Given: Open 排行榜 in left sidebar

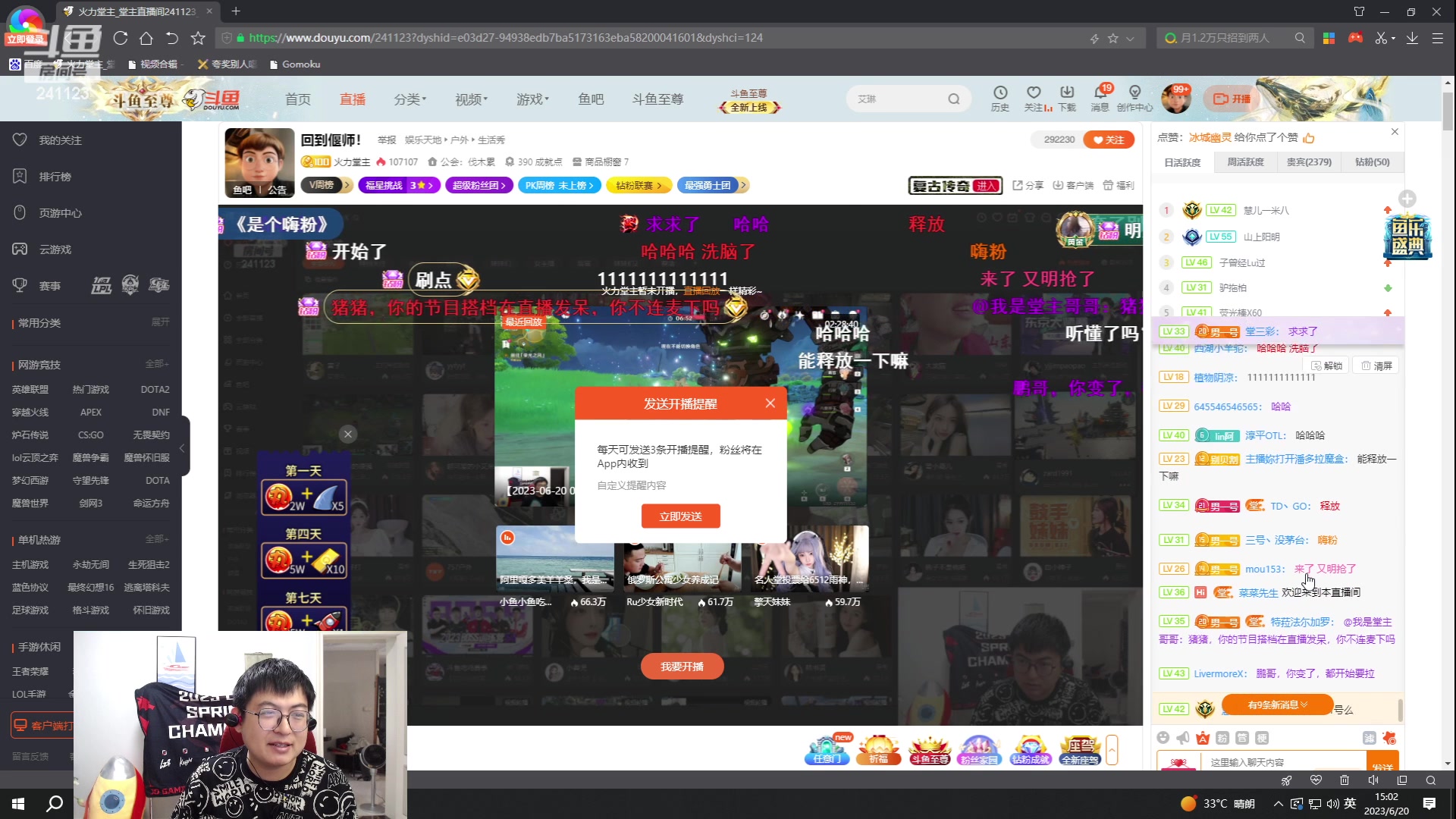Looking at the screenshot, I should [55, 177].
